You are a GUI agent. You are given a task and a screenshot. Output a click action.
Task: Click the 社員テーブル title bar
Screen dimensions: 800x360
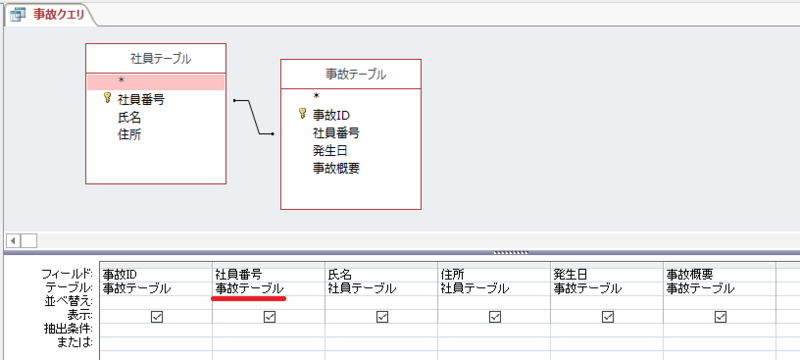pos(156,59)
